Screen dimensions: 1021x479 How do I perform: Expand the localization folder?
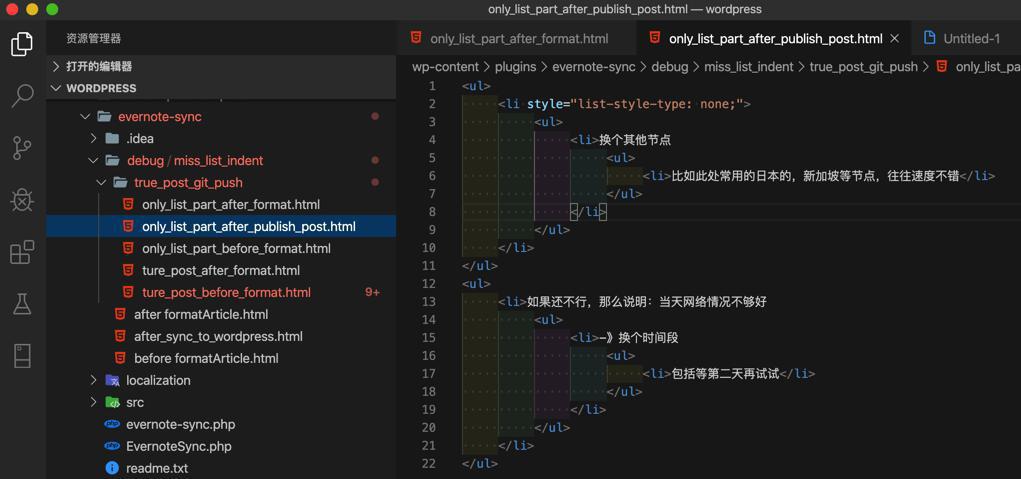point(94,380)
